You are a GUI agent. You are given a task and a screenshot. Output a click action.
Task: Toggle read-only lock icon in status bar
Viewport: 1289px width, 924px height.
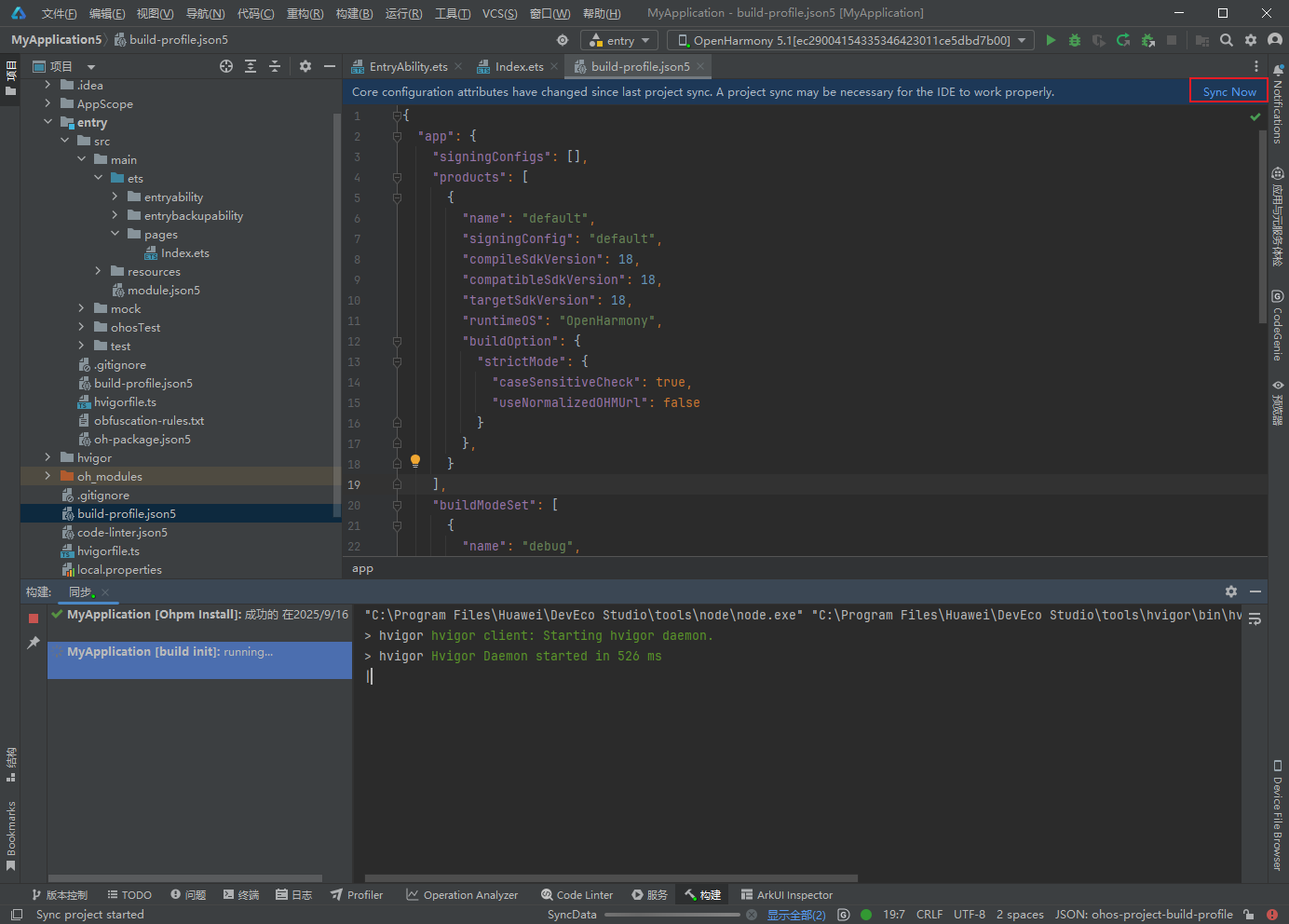point(1248,915)
